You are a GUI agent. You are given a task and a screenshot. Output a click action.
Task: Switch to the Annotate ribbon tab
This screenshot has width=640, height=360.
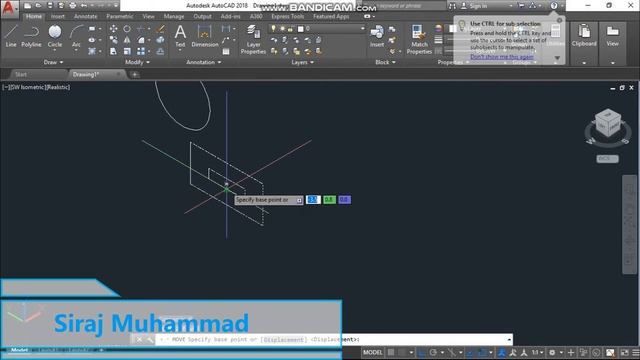[x=85, y=16]
